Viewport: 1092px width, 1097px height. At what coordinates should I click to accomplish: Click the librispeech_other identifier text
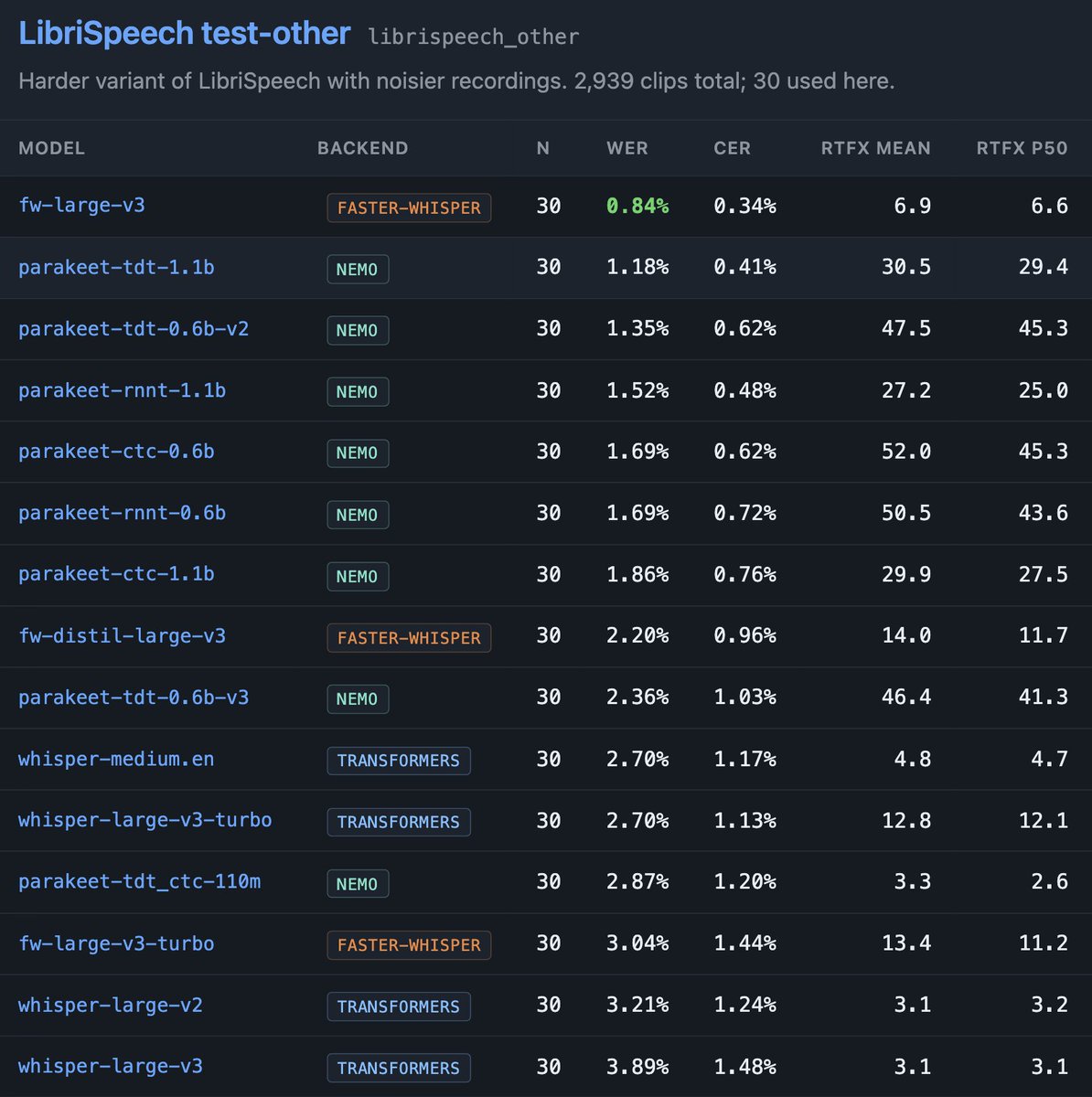click(x=474, y=37)
